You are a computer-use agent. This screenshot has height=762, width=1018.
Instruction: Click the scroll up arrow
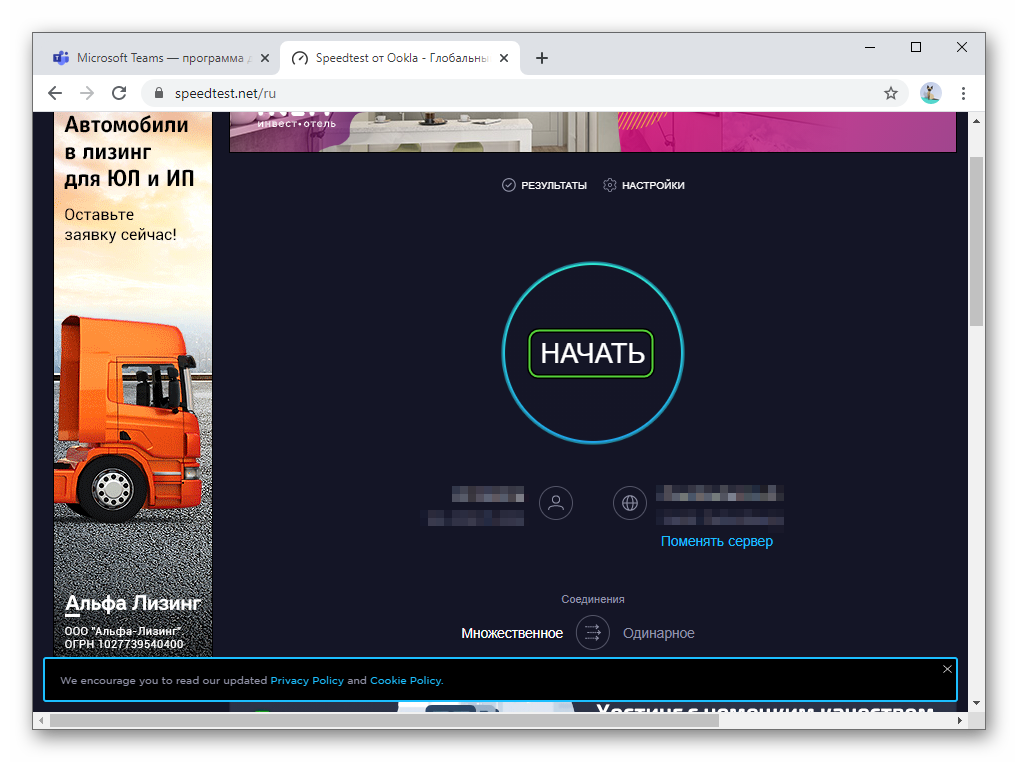[976, 121]
